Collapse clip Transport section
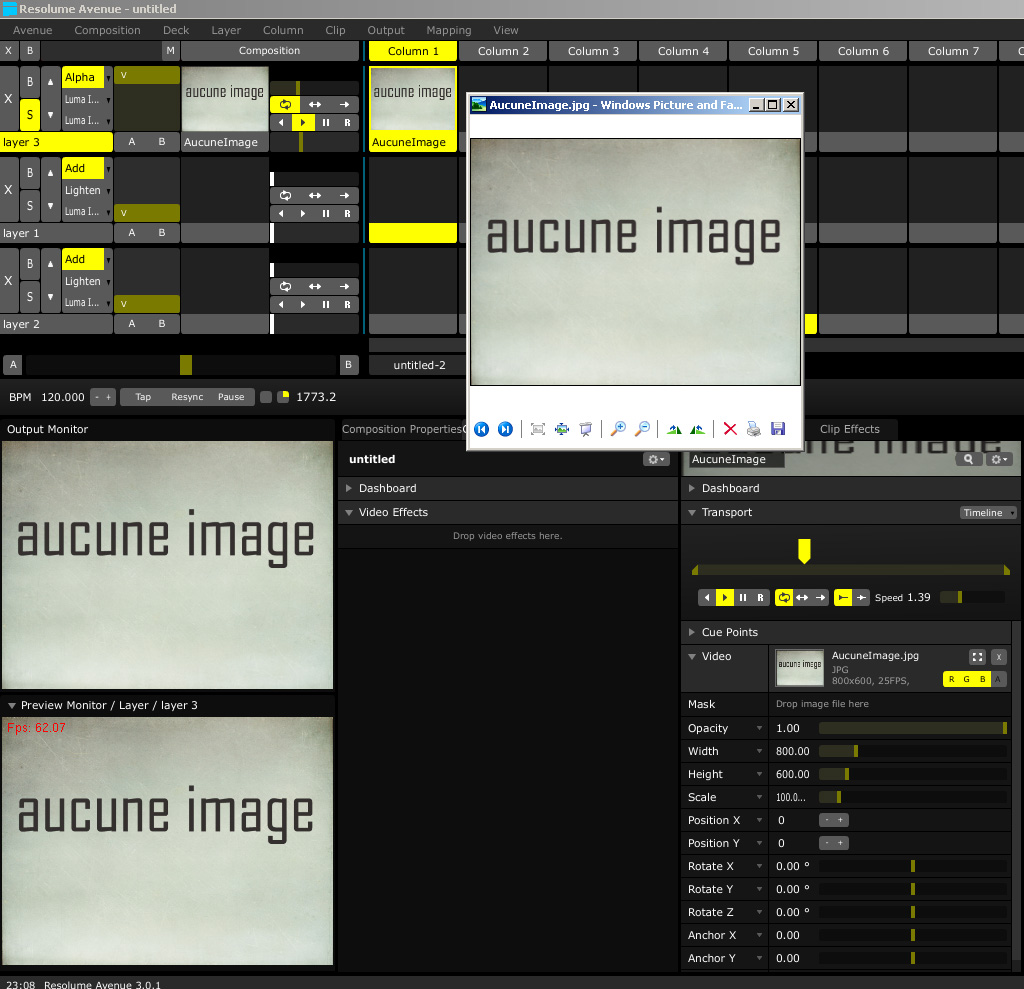Screen dimensions: 1024x989 pos(692,513)
